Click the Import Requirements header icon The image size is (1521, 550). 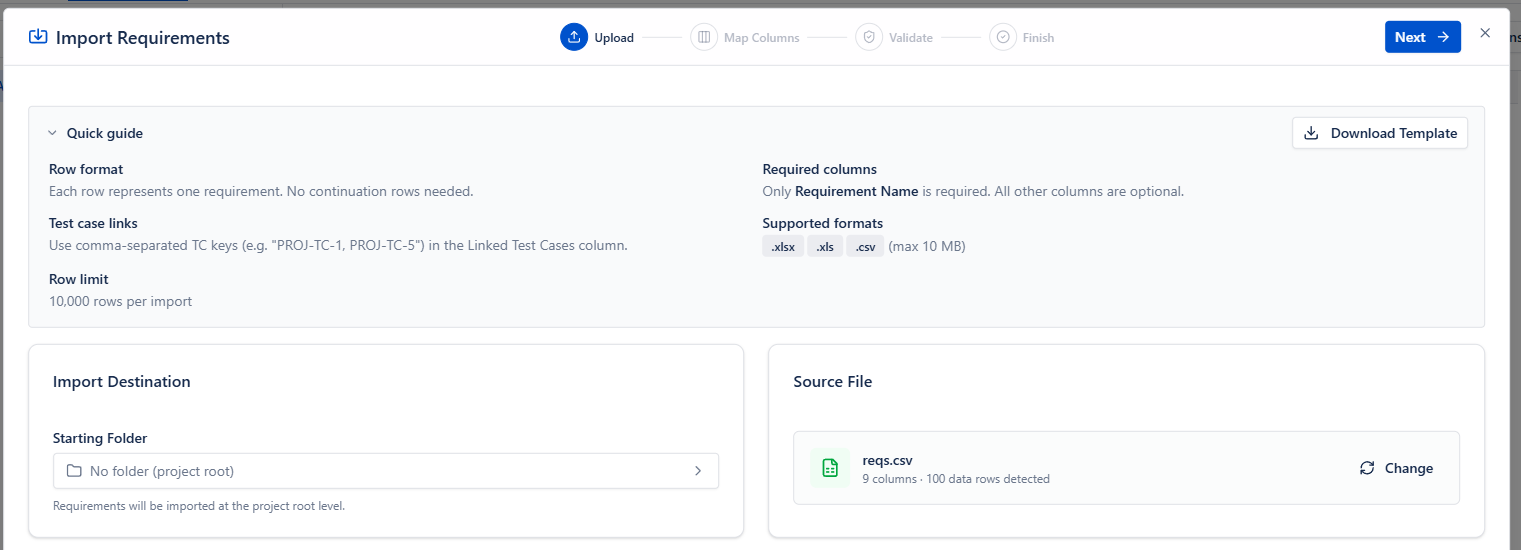pos(38,37)
